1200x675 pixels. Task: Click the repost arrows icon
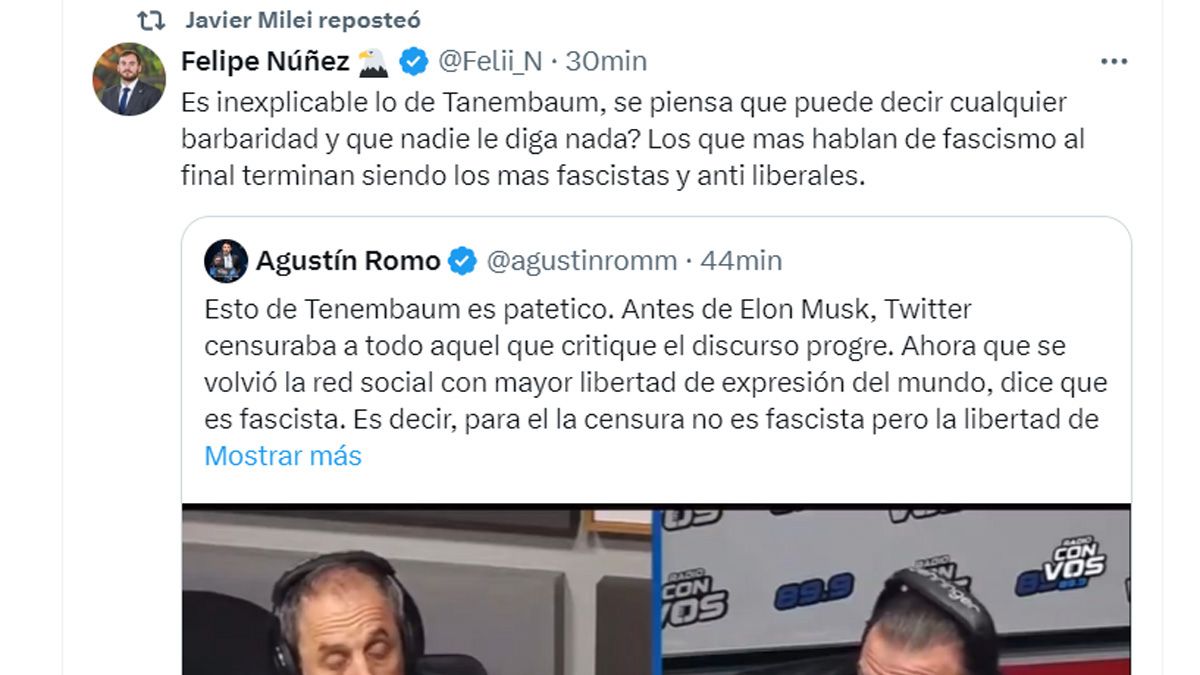pyautogui.click(x=151, y=20)
